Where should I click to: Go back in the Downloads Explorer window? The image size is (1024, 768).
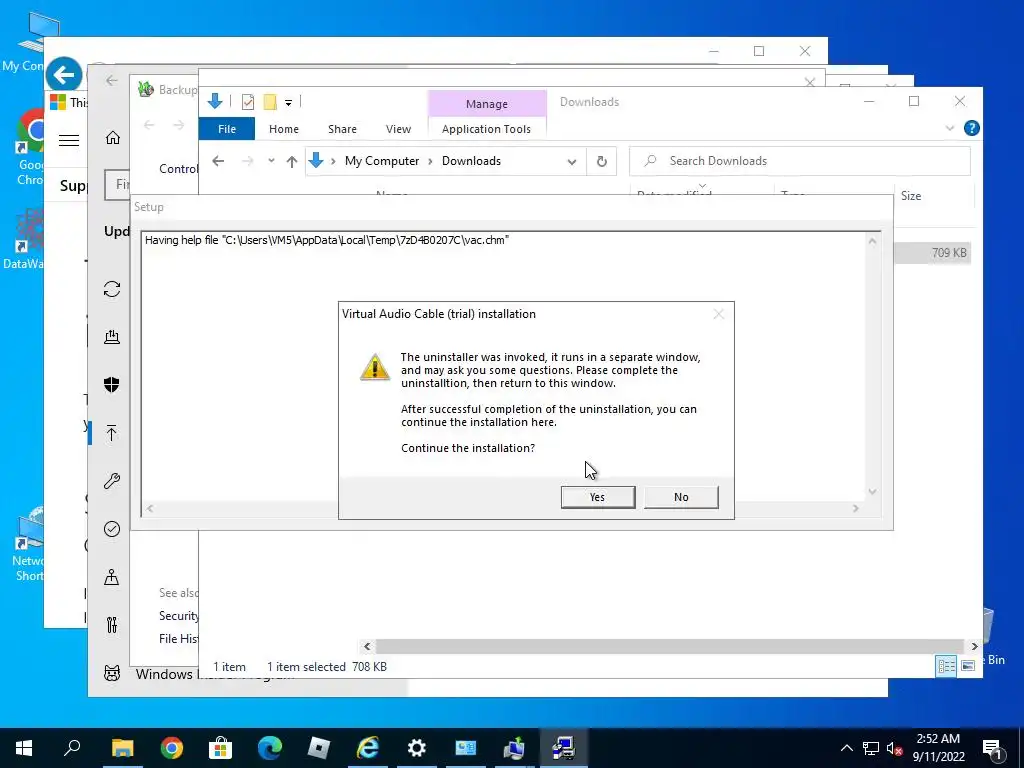click(218, 161)
